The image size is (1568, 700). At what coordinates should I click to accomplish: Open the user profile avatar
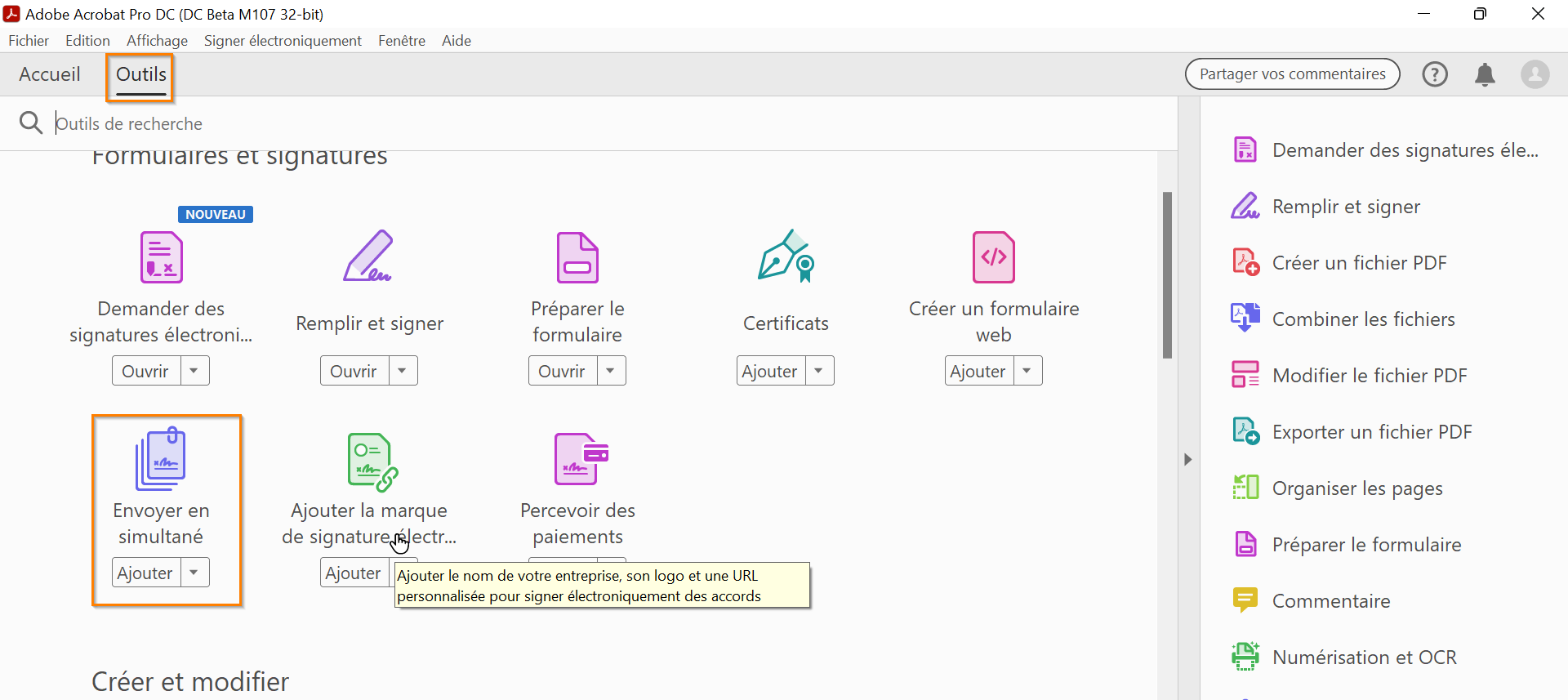click(x=1535, y=74)
